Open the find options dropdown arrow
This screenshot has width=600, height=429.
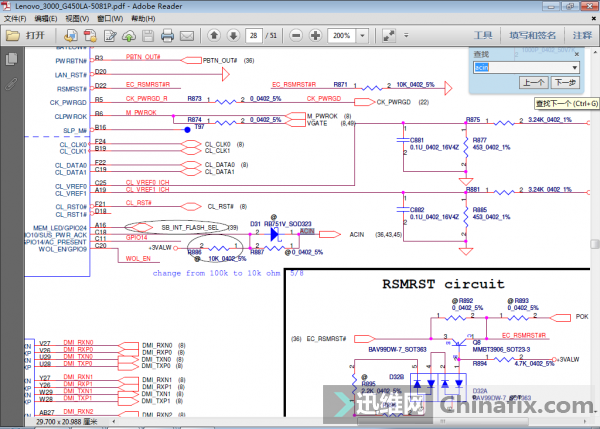[x=574, y=68]
